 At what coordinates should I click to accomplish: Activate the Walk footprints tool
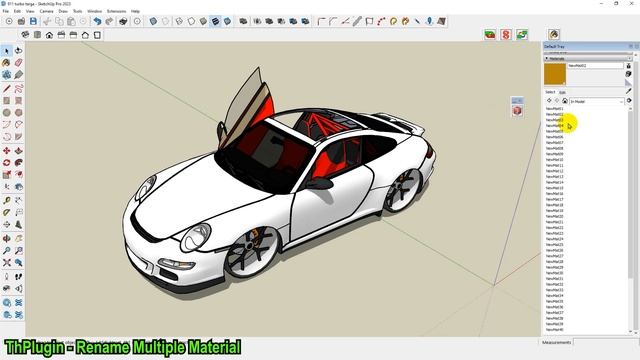18,277
